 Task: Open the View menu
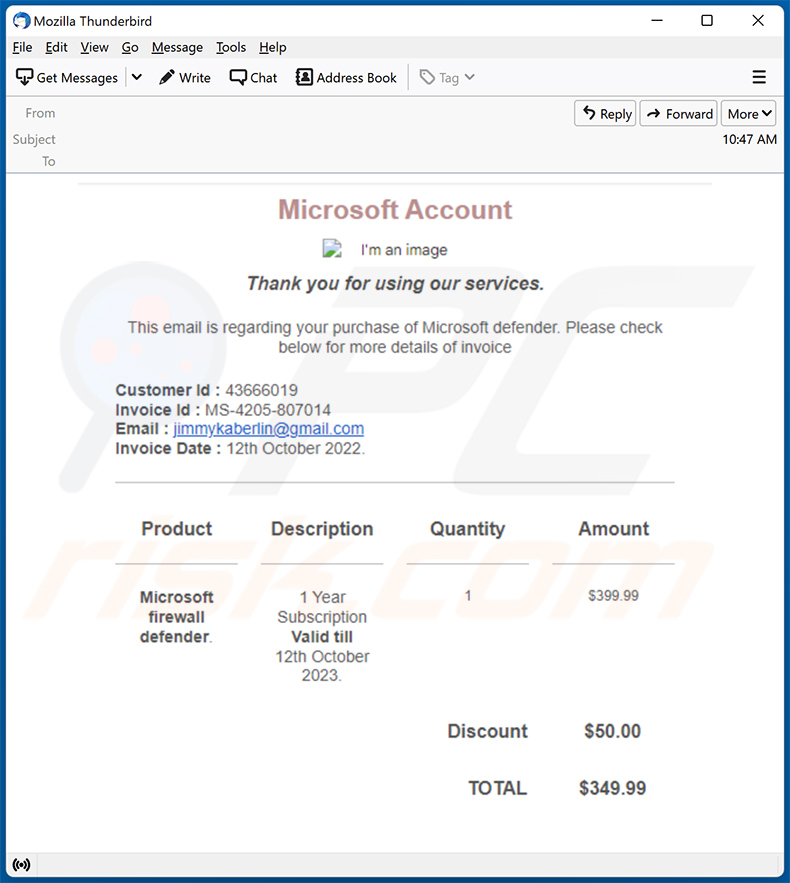(94, 47)
